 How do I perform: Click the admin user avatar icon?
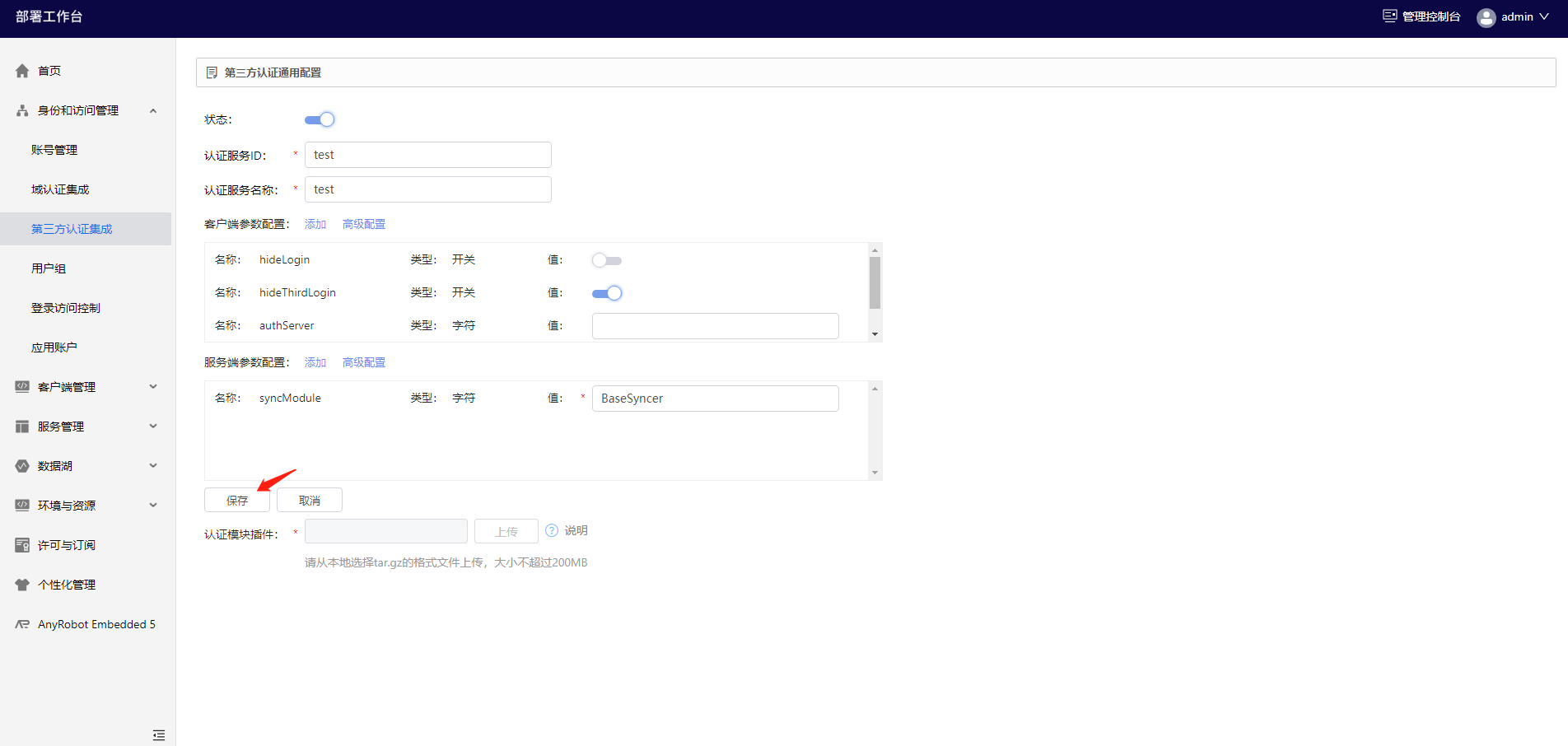click(x=1486, y=17)
